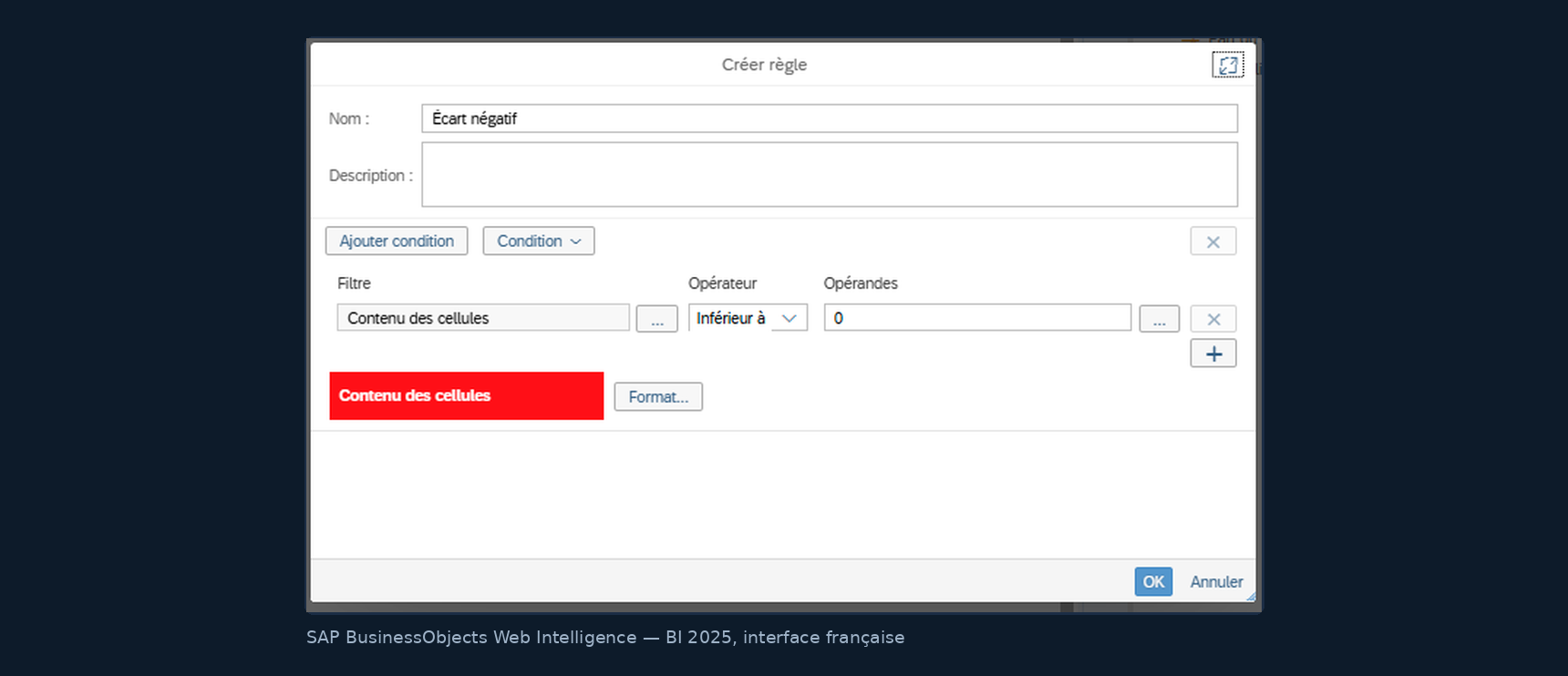The width and height of the screenshot is (1568, 676).
Task: Add a new filter row with plus
Action: click(1213, 353)
